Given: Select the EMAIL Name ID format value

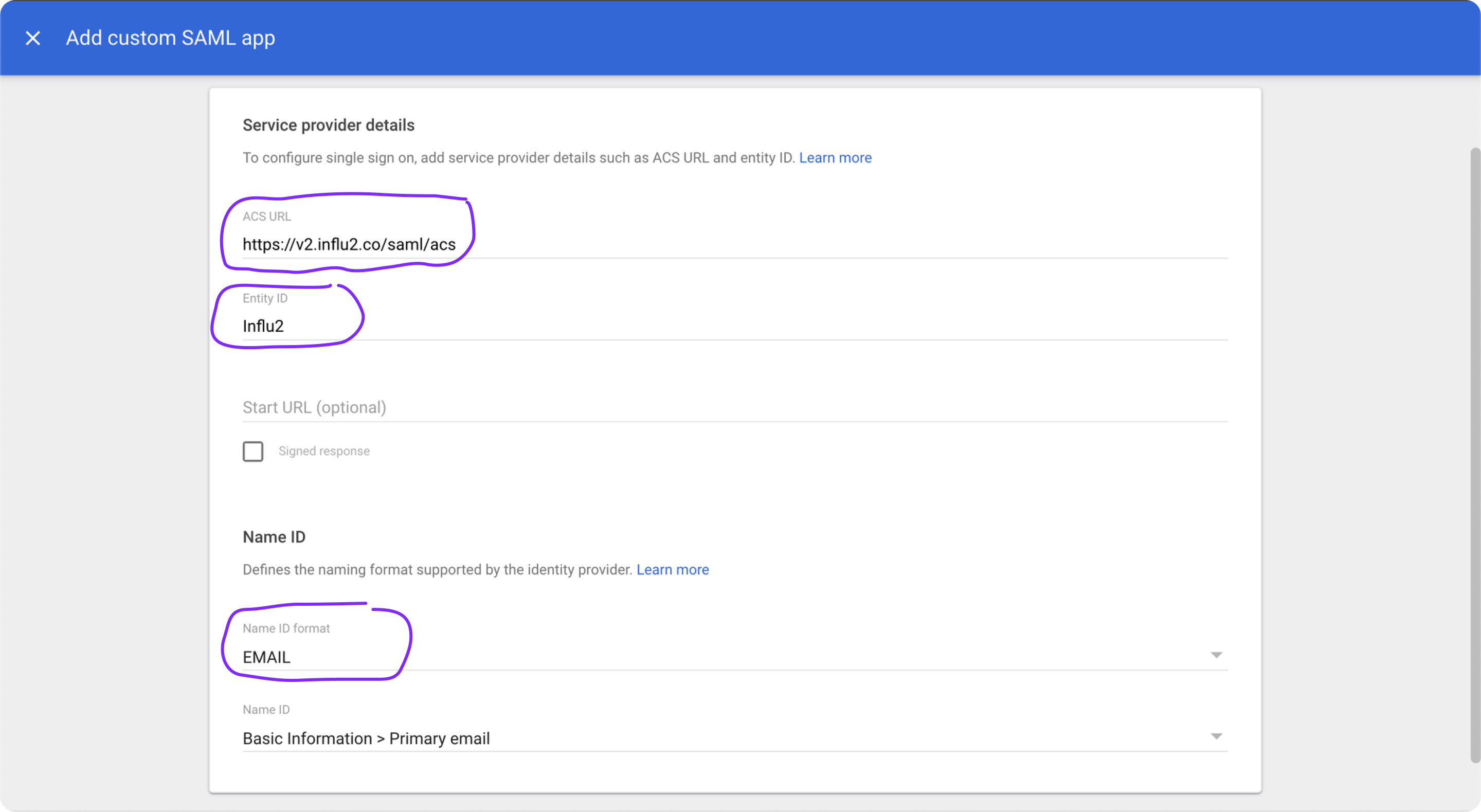Looking at the screenshot, I should 266,657.
